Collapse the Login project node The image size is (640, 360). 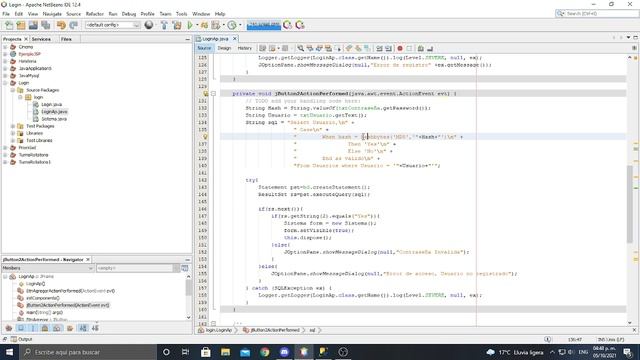click(x=5, y=83)
